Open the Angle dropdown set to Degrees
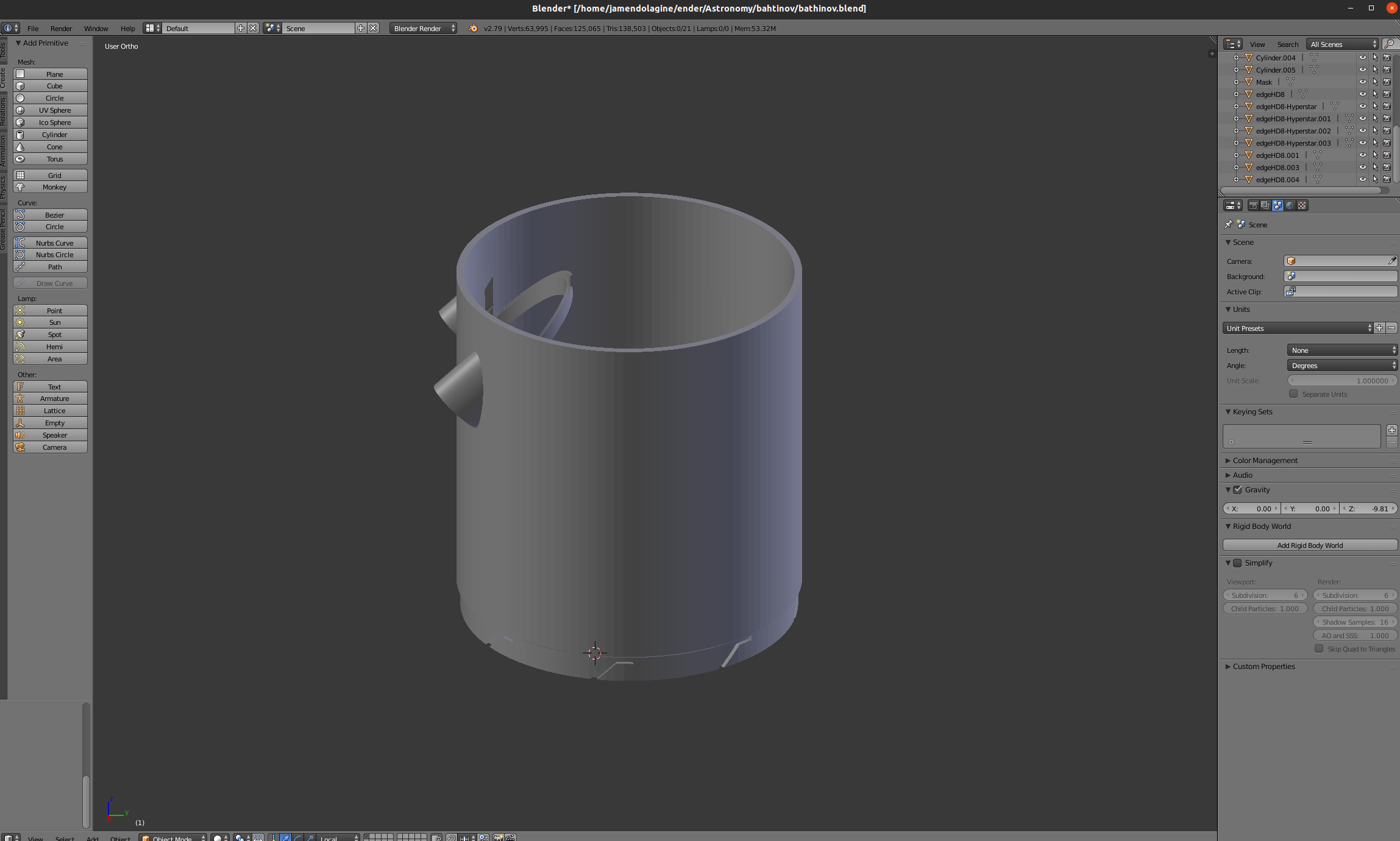The width and height of the screenshot is (1400, 841). (x=1342, y=365)
